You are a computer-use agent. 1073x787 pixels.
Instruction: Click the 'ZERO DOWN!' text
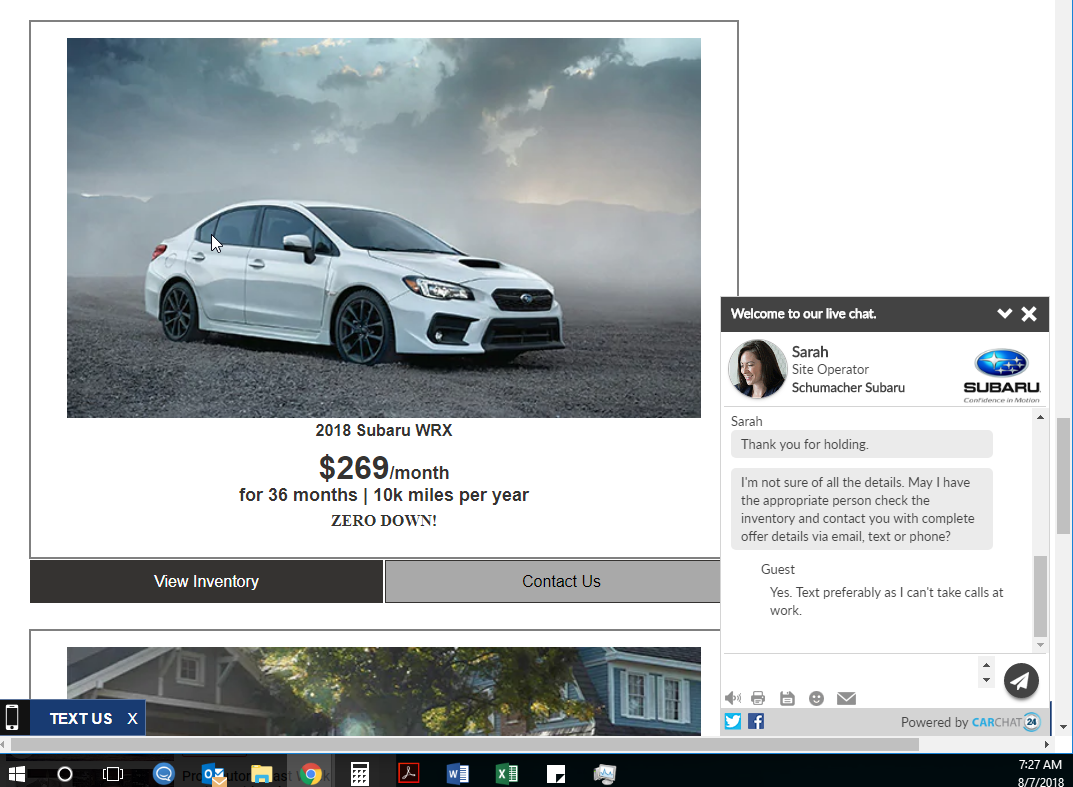click(384, 521)
